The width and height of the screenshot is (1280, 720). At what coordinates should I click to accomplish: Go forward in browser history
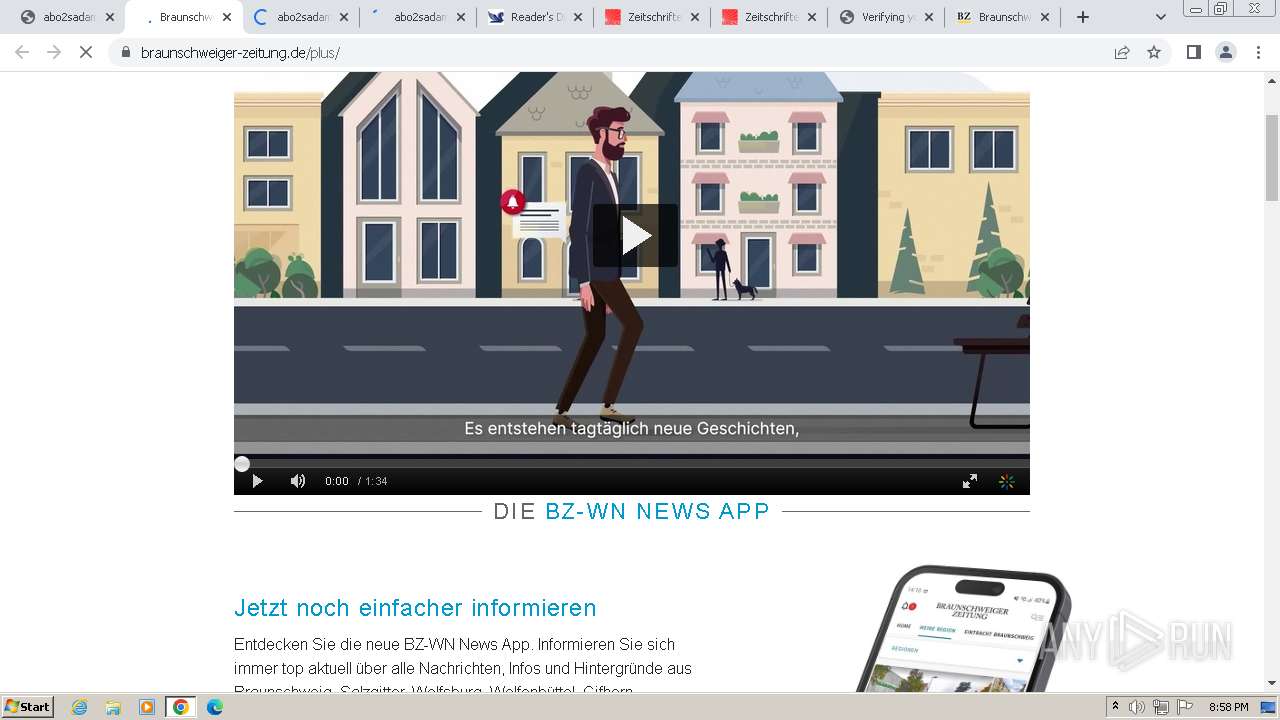click(54, 52)
